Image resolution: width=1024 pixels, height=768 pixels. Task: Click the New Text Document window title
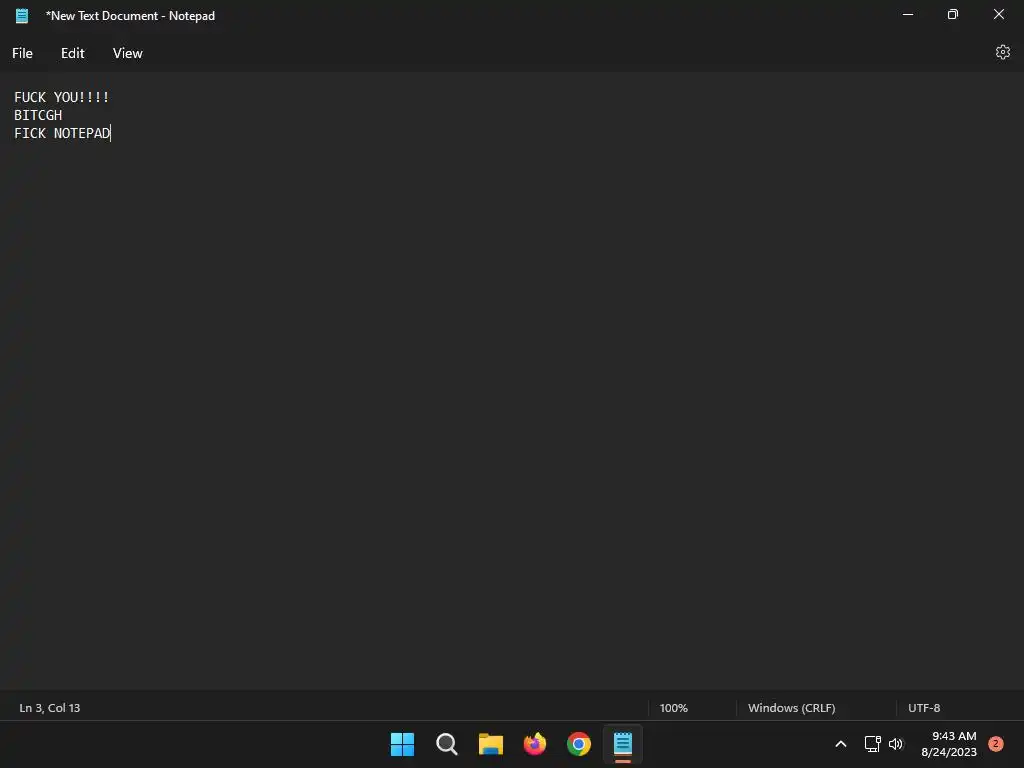130,16
